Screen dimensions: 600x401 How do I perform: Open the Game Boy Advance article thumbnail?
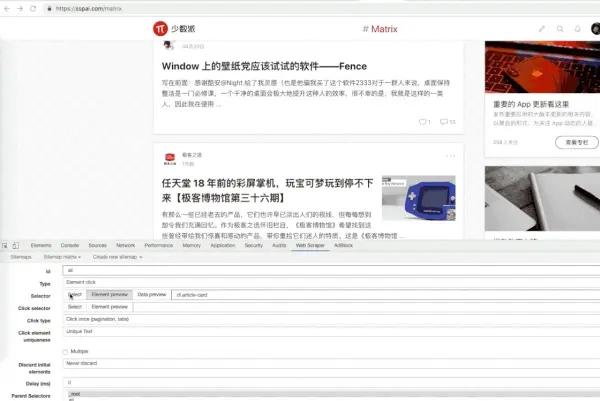tap(419, 198)
